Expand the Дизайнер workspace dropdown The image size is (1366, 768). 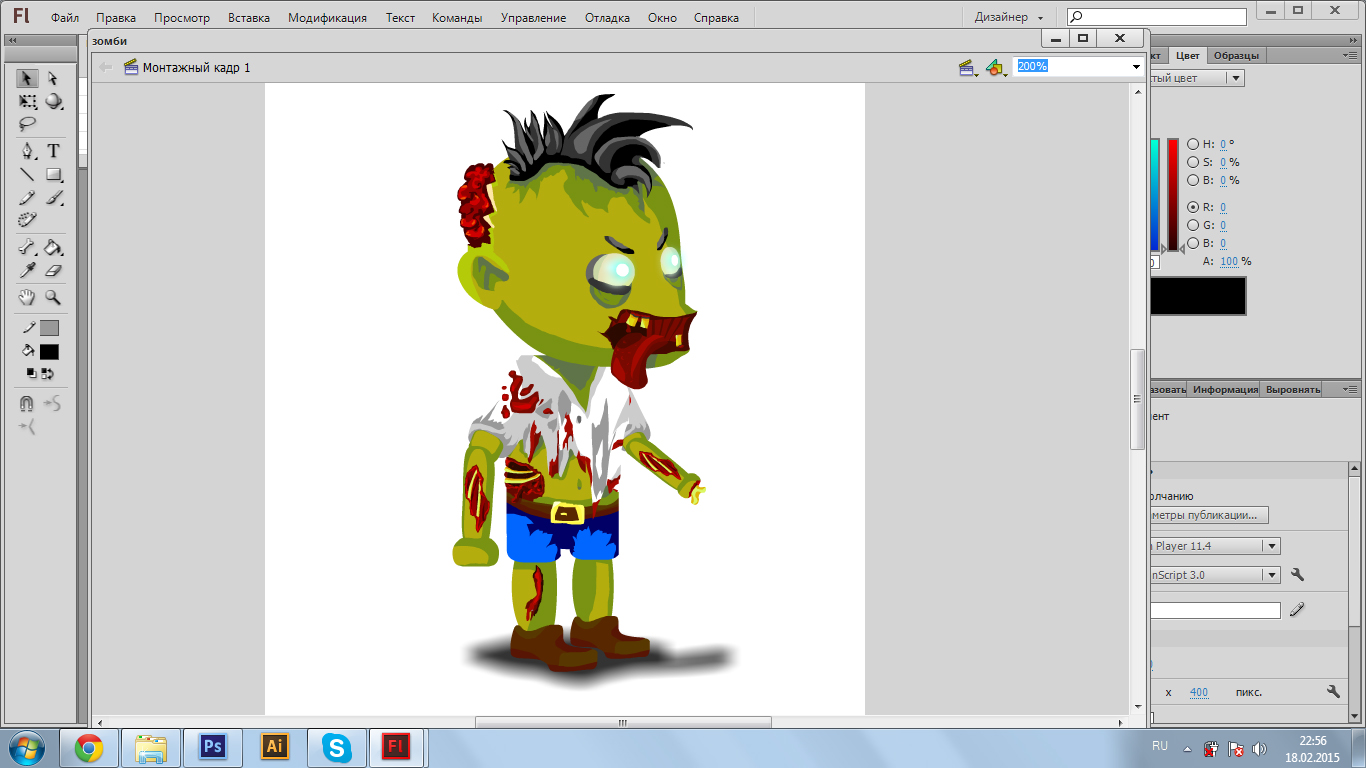click(x=1009, y=18)
